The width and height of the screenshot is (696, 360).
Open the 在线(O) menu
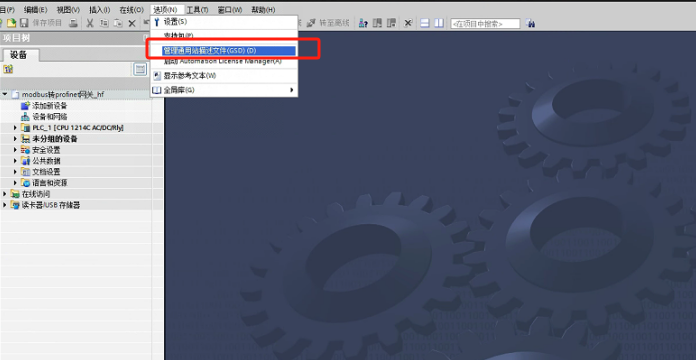(x=131, y=10)
